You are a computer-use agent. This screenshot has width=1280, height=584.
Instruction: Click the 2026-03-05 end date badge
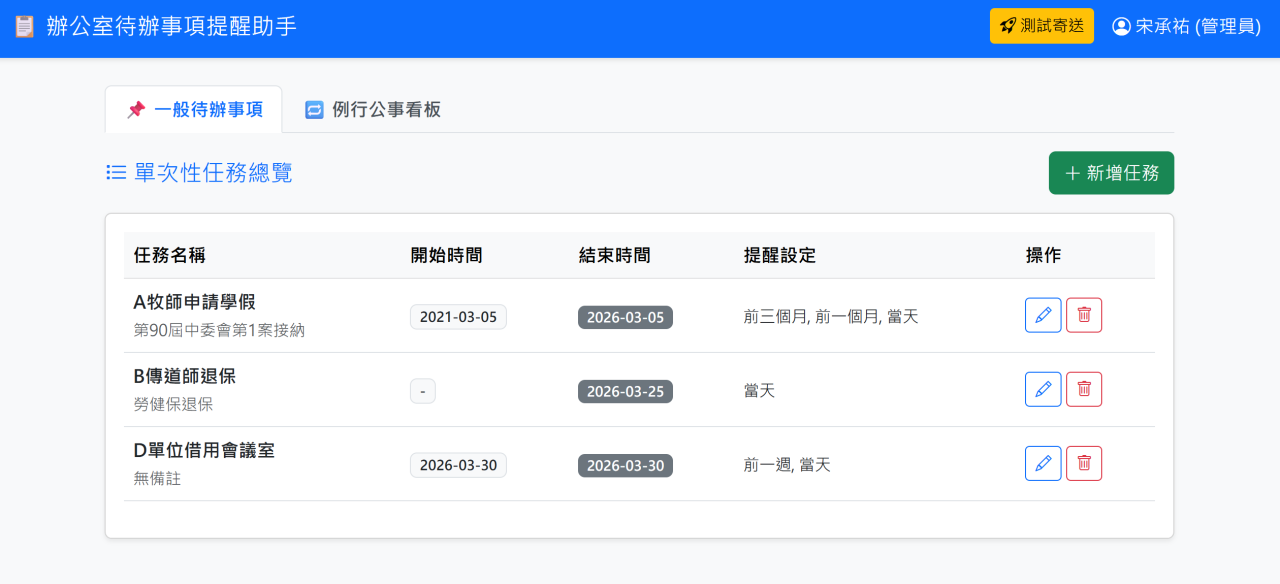click(x=625, y=317)
